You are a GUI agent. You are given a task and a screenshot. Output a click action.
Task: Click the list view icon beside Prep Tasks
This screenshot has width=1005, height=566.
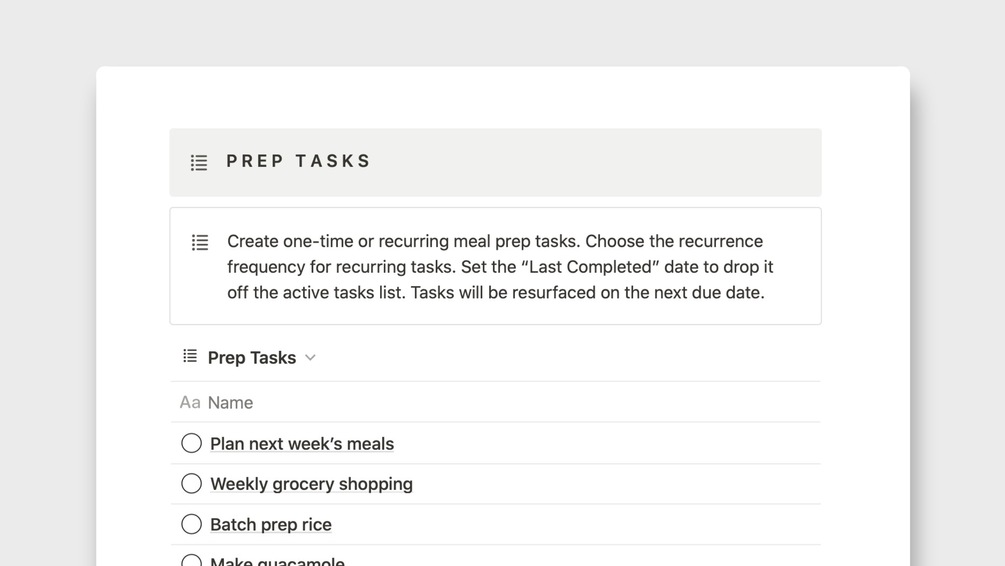tap(190, 356)
